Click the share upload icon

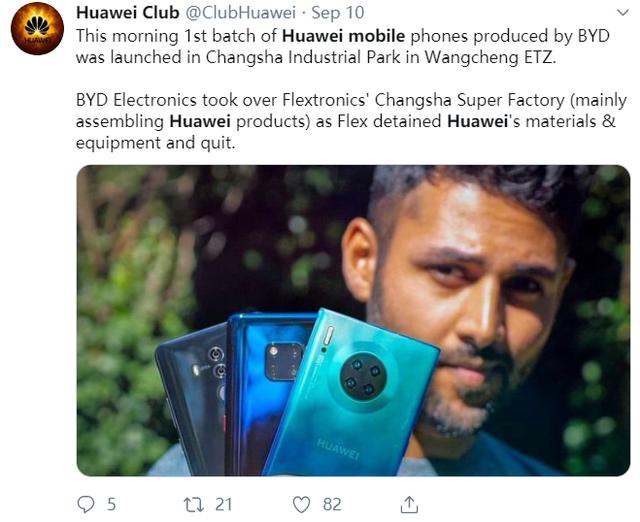[409, 504]
